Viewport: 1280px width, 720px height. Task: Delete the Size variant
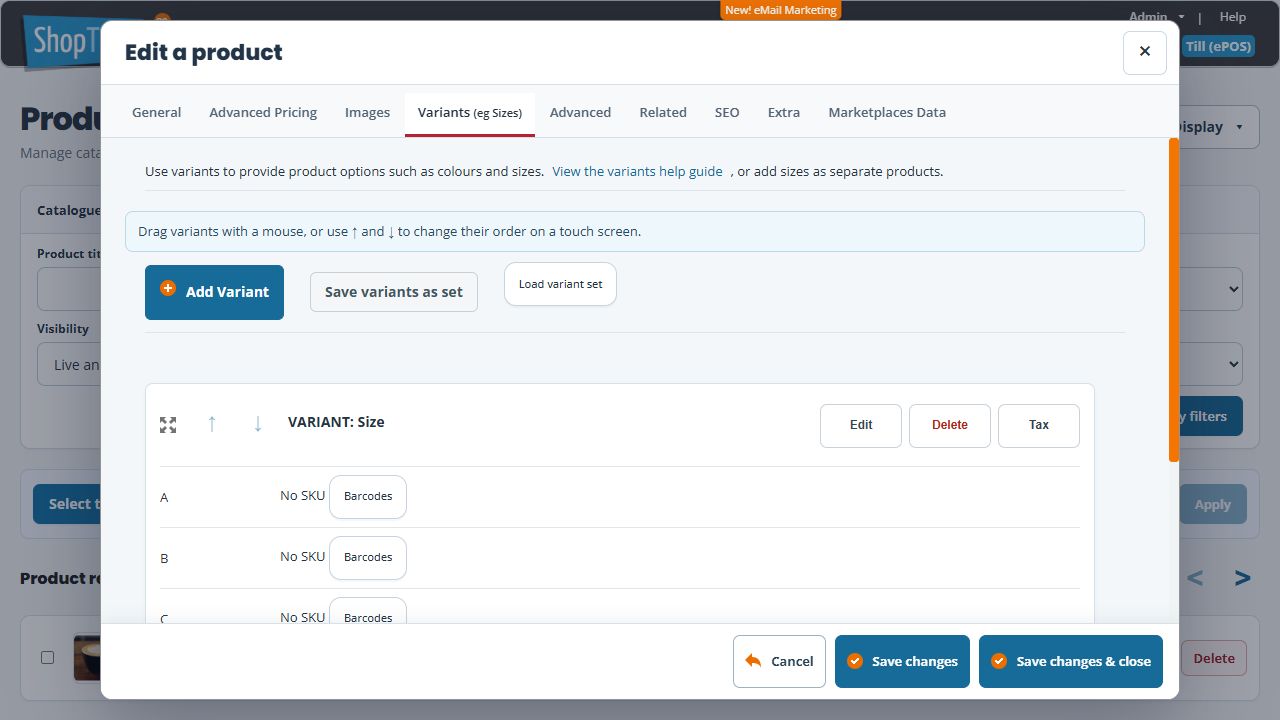pos(950,425)
